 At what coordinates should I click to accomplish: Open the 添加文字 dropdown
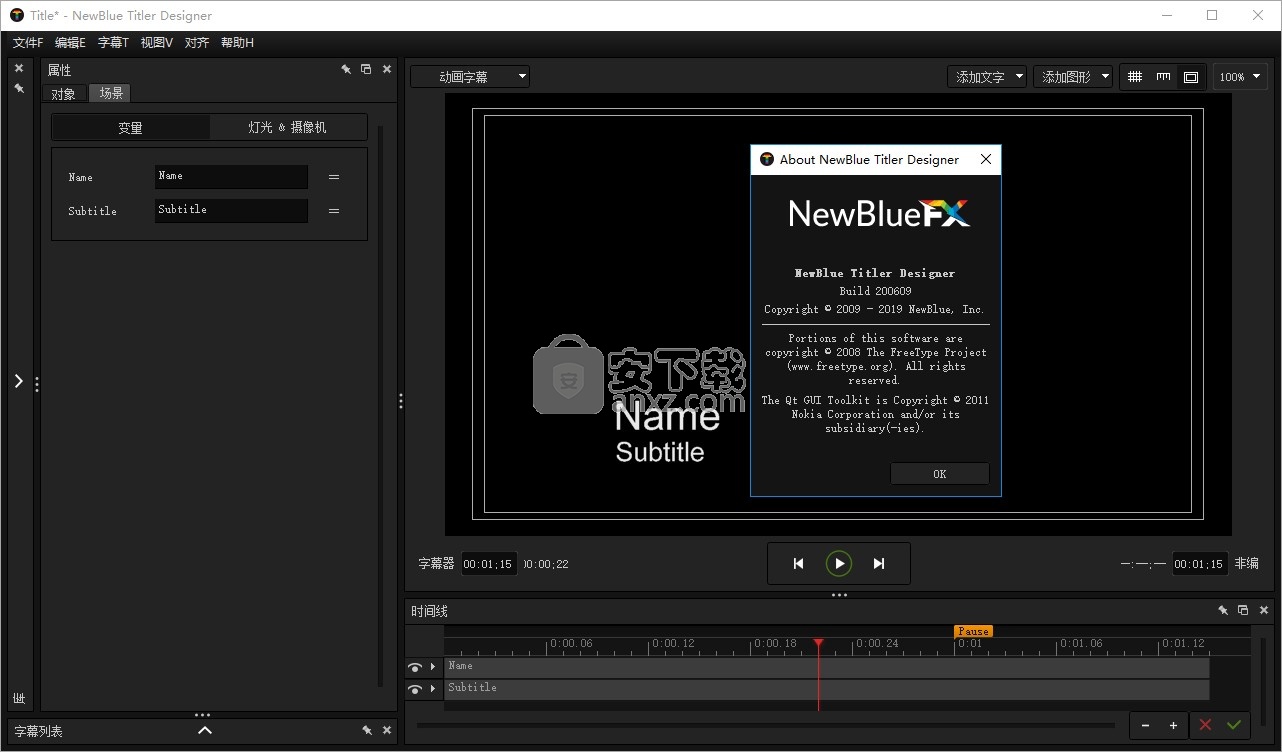987,77
